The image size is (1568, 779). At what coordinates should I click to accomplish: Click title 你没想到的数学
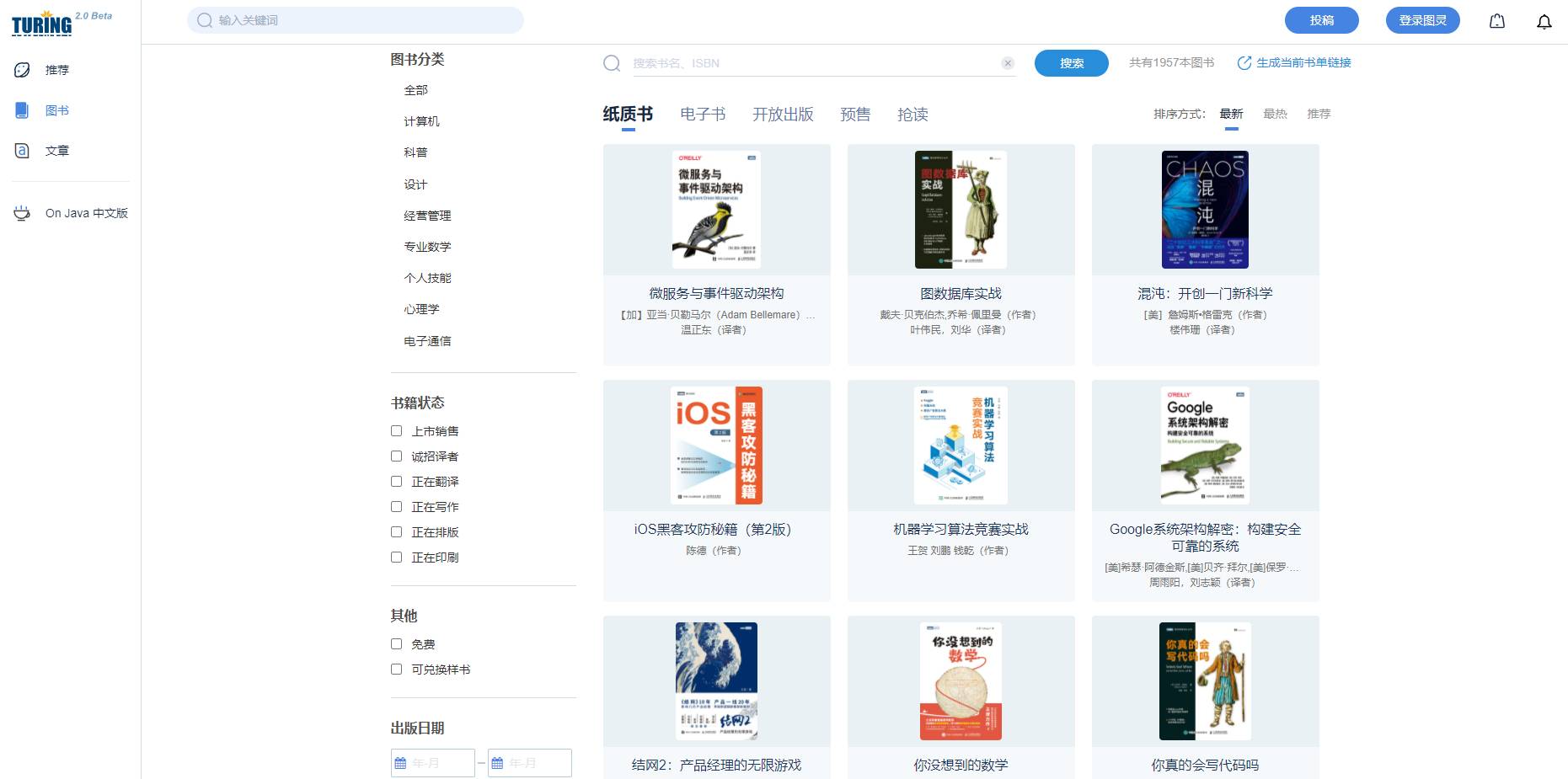point(961,766)
